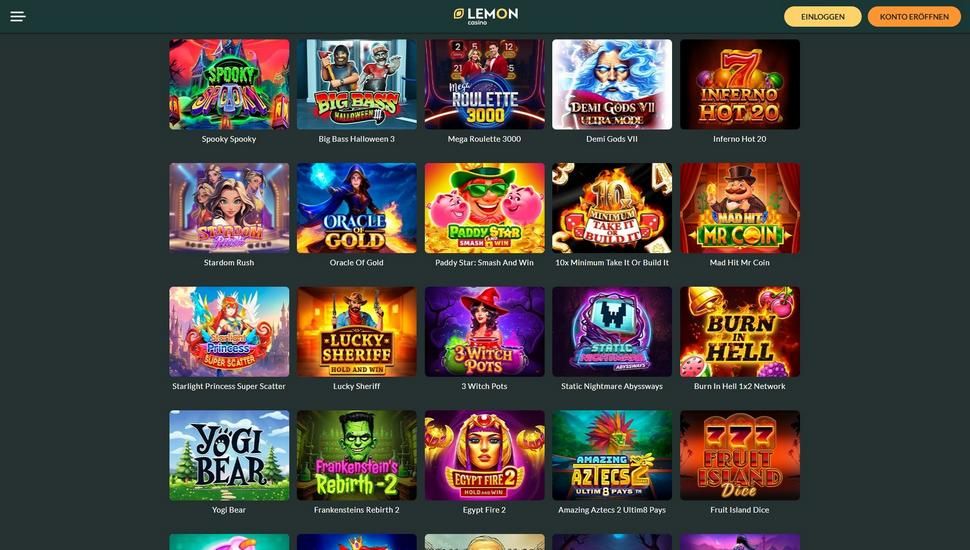The height and width of the screenshot is (550, 970).
Task: Click the Einloggen button
Action: [822, 17]
